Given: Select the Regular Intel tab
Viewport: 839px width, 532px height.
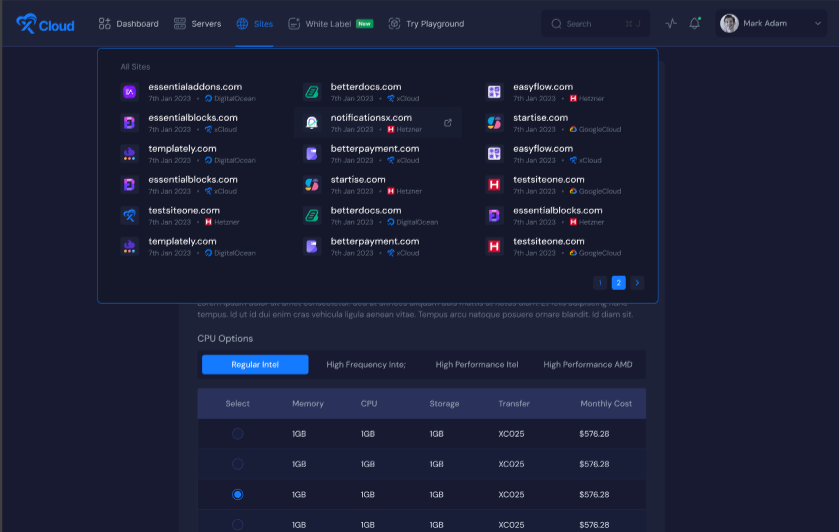Looking at the screenshot, I should point(255,364).
